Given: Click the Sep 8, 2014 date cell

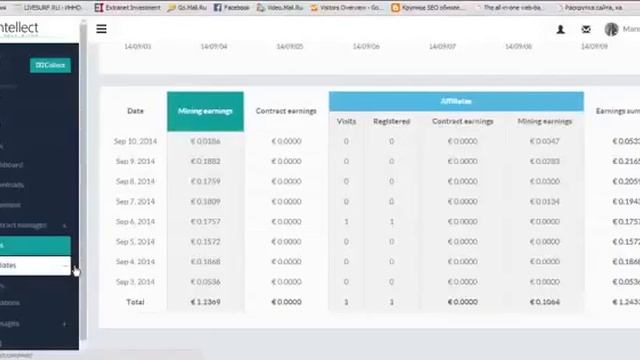Looking at the screenshot, I should [135, 181].
